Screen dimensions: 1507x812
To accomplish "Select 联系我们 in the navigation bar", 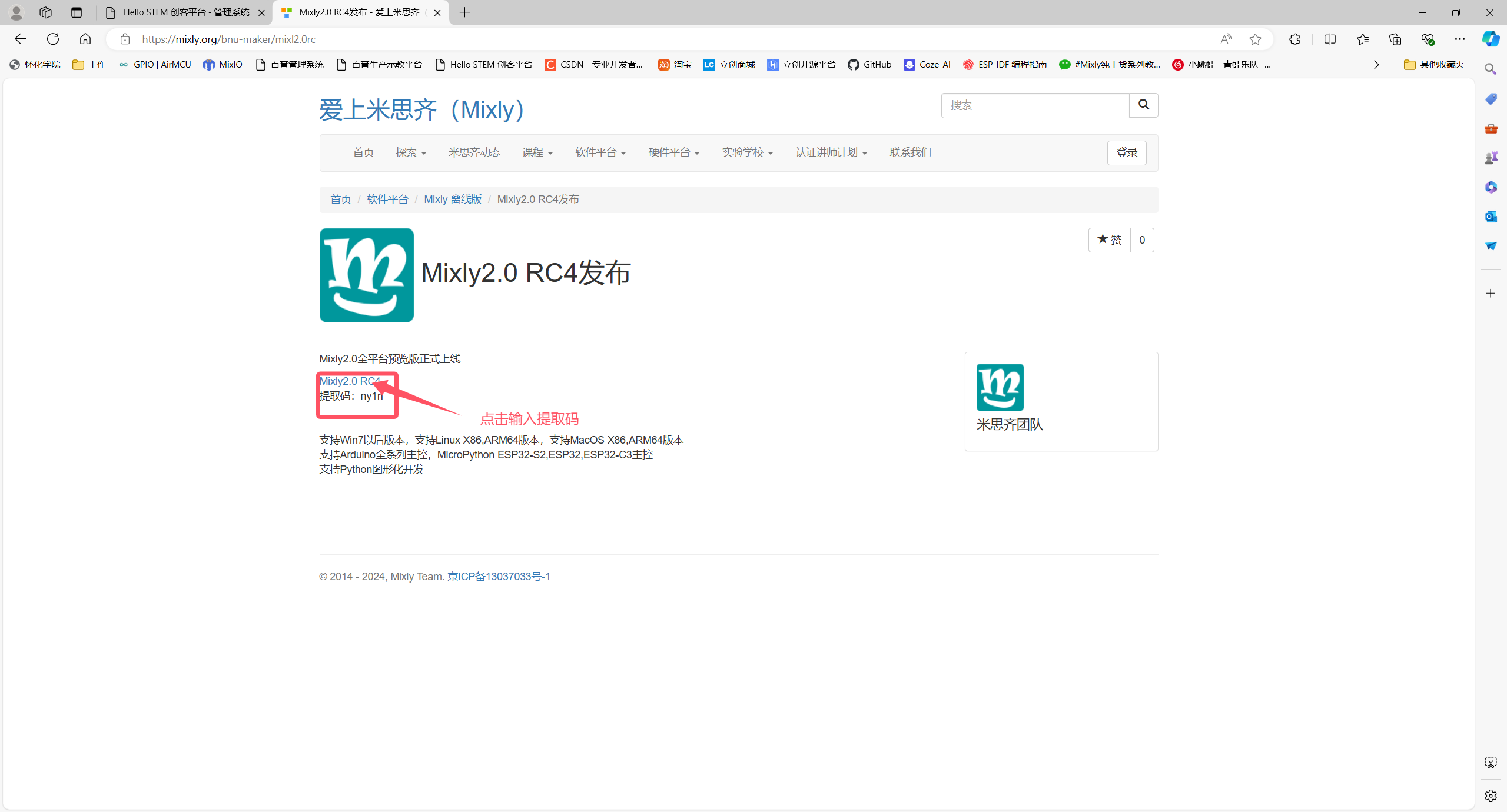I will [x=909, y=152].
